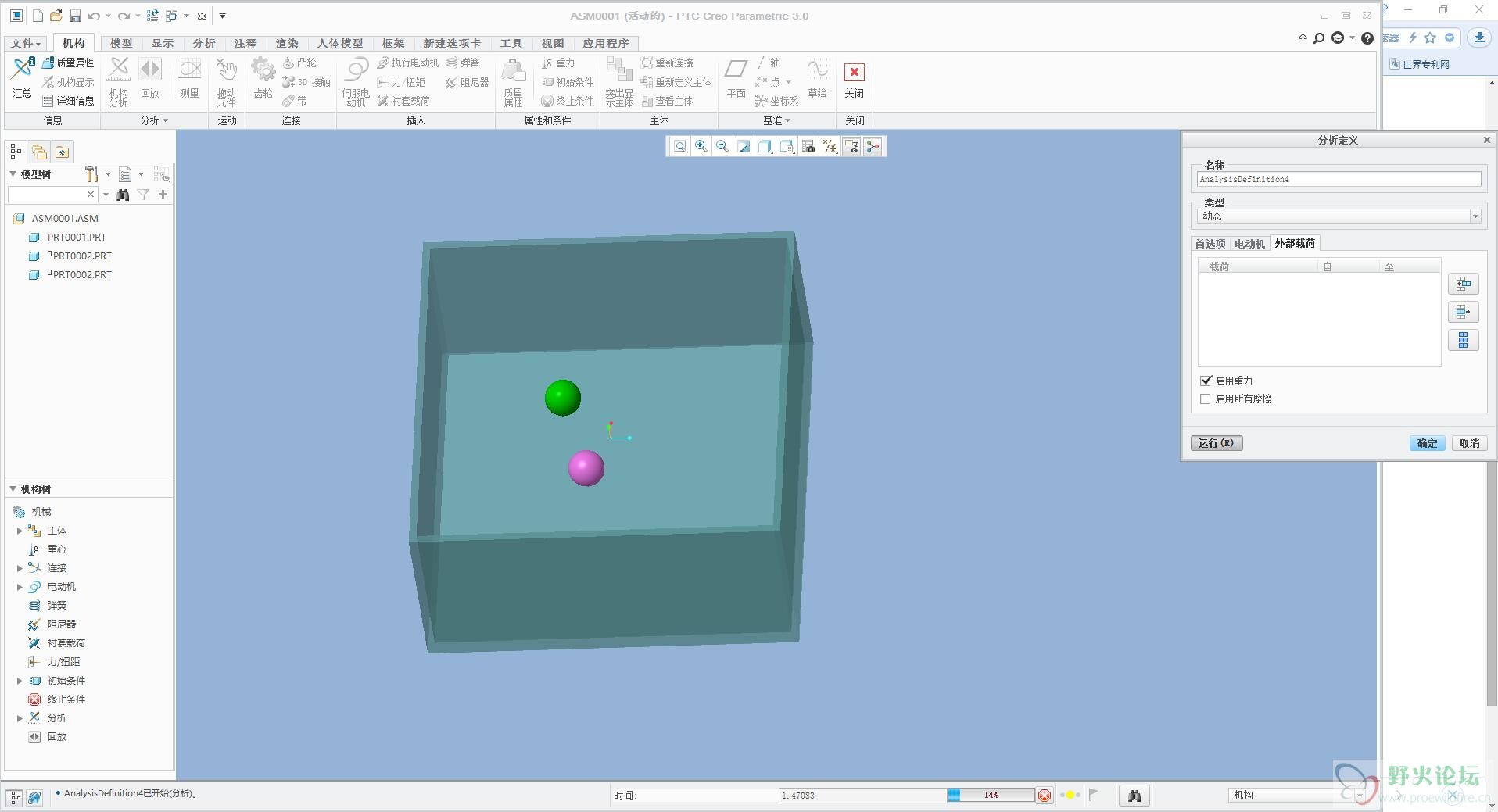Click Highlight Bodies (突出显示主体) icon
Screen dimensions: 1498x812
pyautogui.click(x=619, y=81)
